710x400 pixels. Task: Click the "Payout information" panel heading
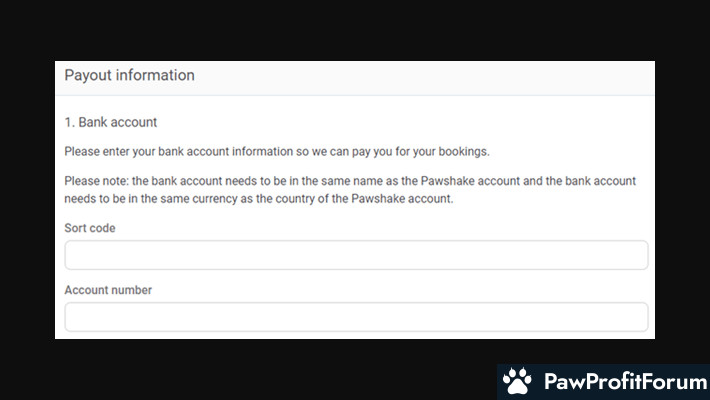(x=129, y=75)
